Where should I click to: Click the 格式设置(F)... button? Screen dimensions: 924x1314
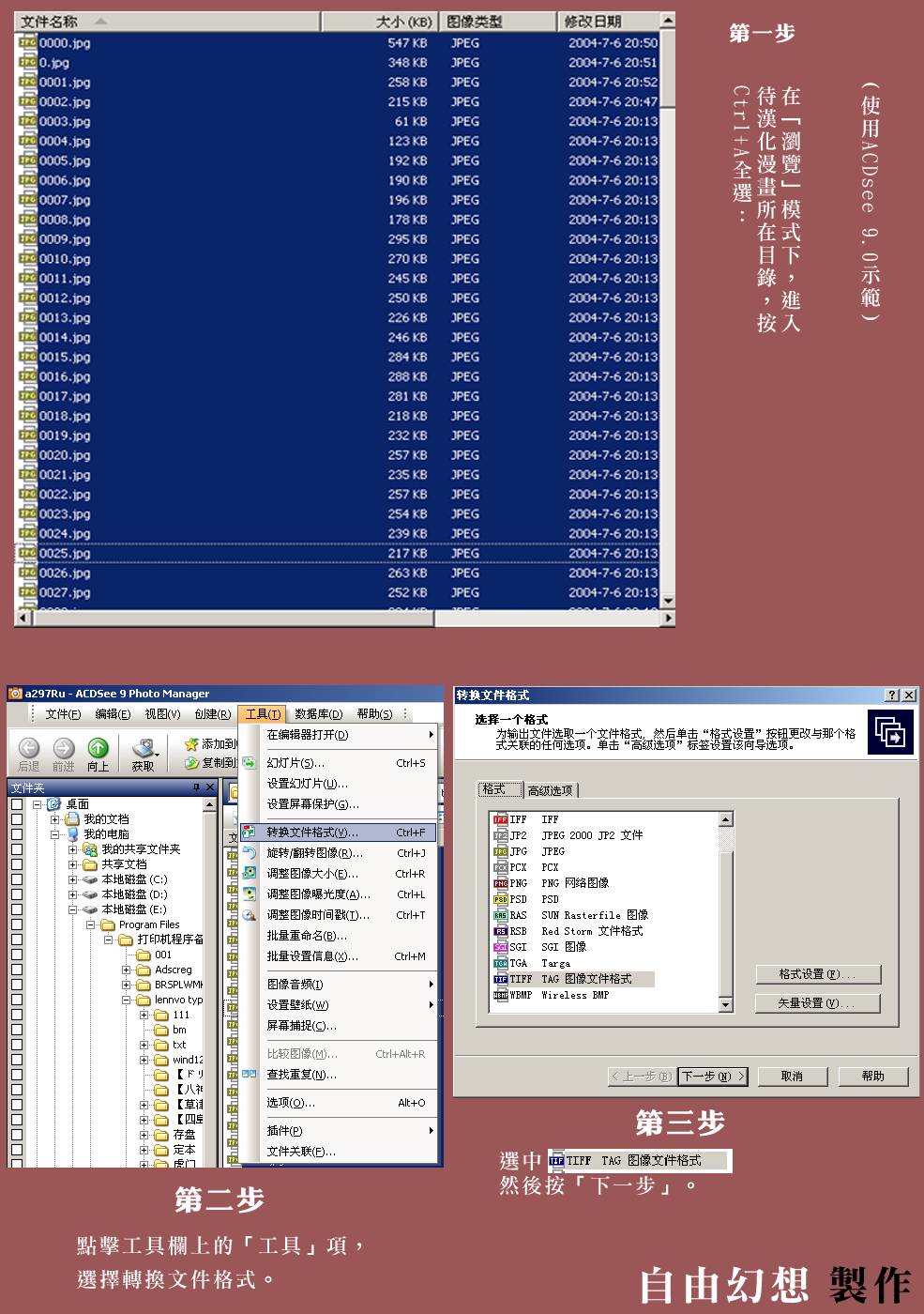[817, 974]
